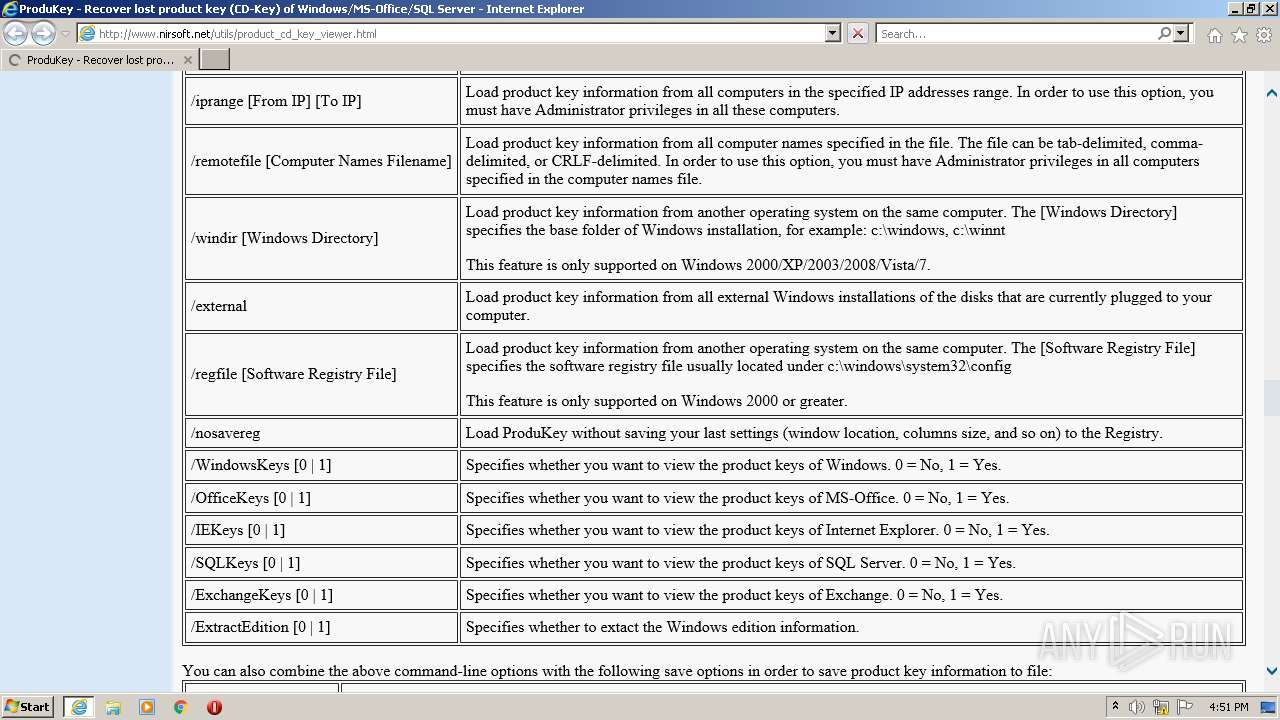Click the /nosavereg option cell
Image resolution: width=1280 pixels, height=720 pixels.
(x=321, y=433)
